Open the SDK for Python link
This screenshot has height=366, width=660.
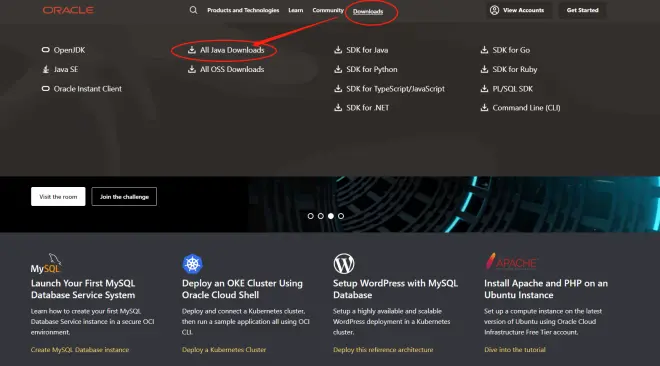click(372, 69)
